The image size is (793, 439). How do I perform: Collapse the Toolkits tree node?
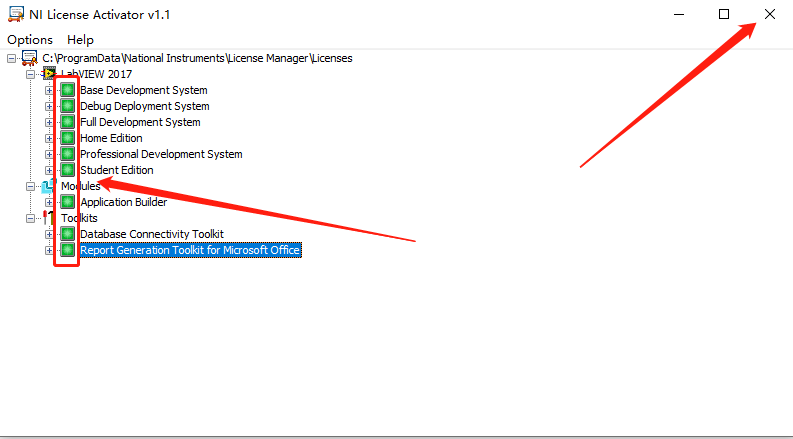[31, 218]
